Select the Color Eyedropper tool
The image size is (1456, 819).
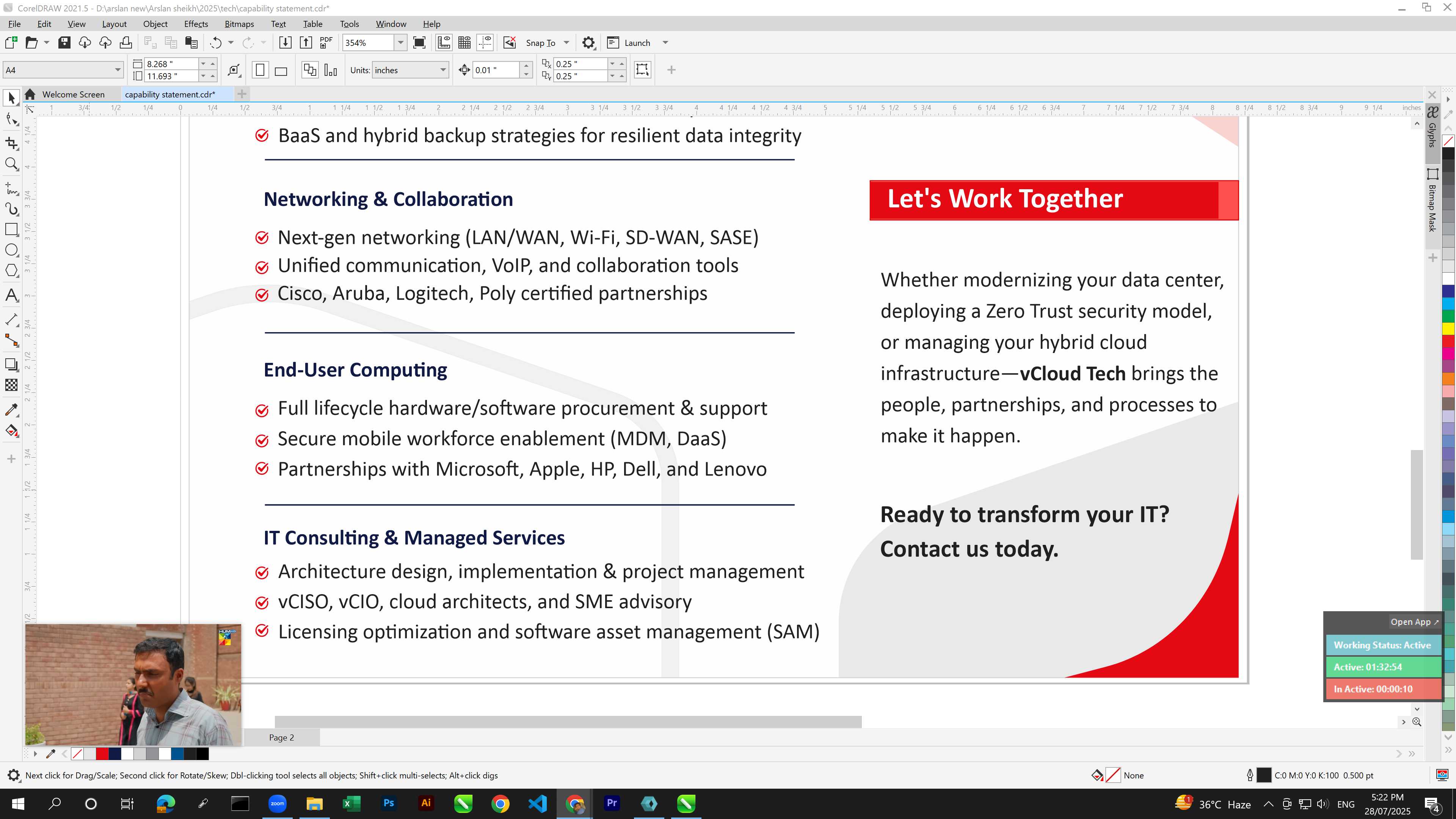click(x=11, y=409)
